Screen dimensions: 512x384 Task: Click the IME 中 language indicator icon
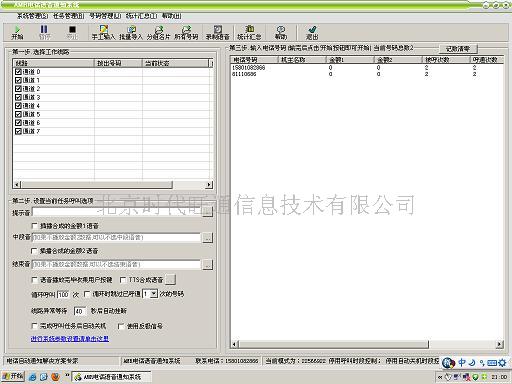click(x=462, y=363)
